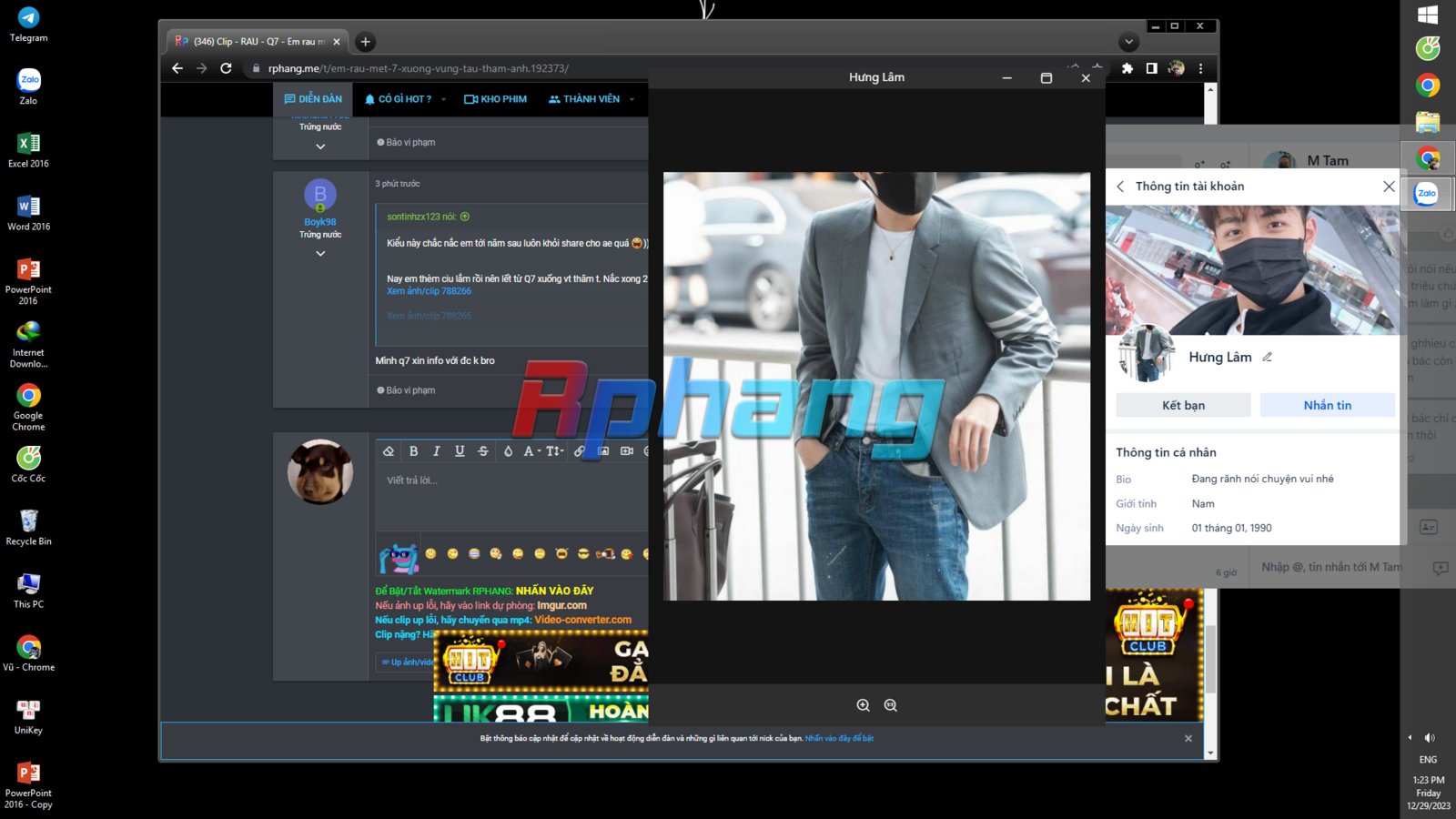Insert video media using editor toolbar

tap(627, 451)
